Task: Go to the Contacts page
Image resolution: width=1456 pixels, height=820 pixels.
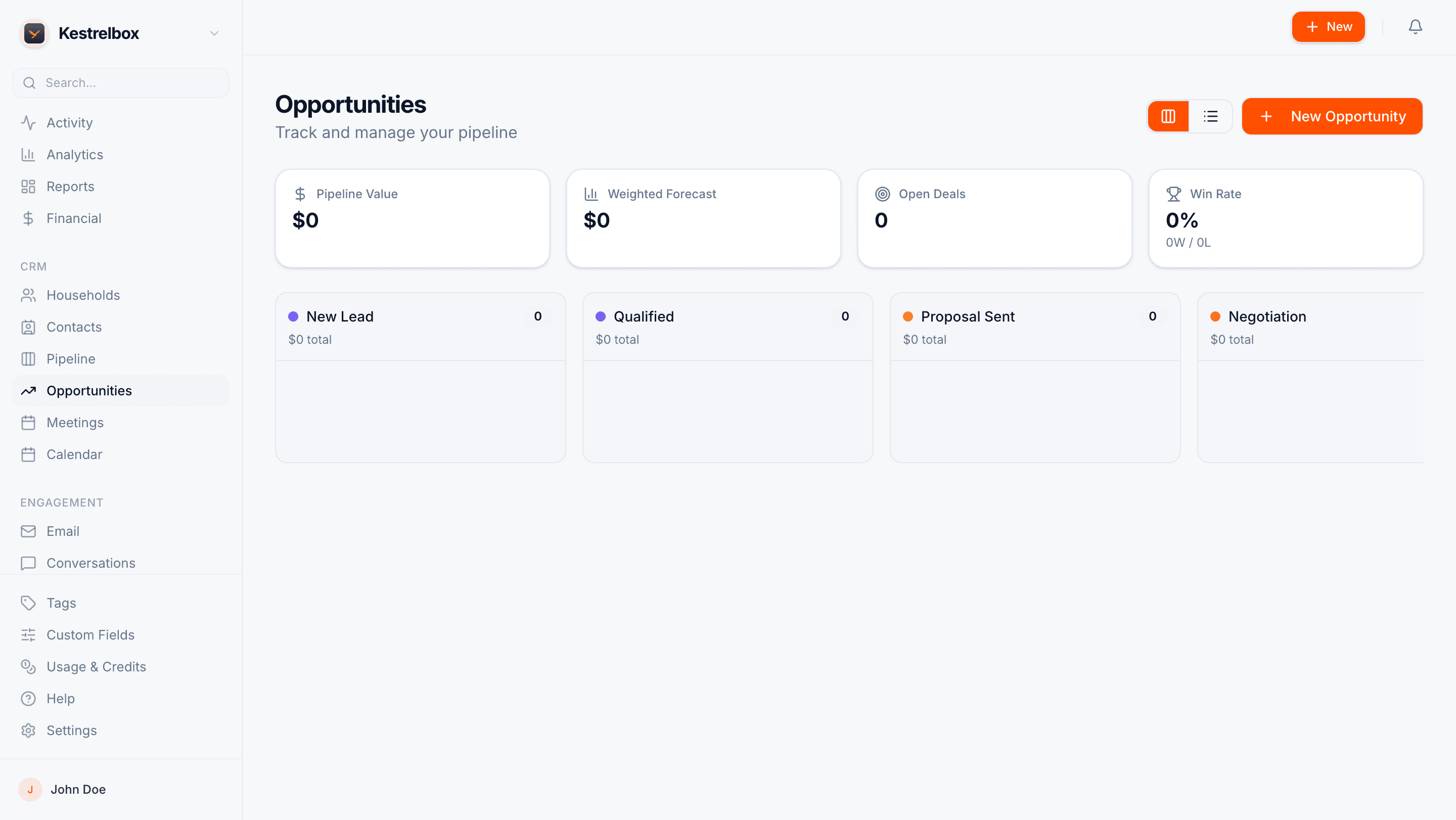Action: [x=74, y=327]
